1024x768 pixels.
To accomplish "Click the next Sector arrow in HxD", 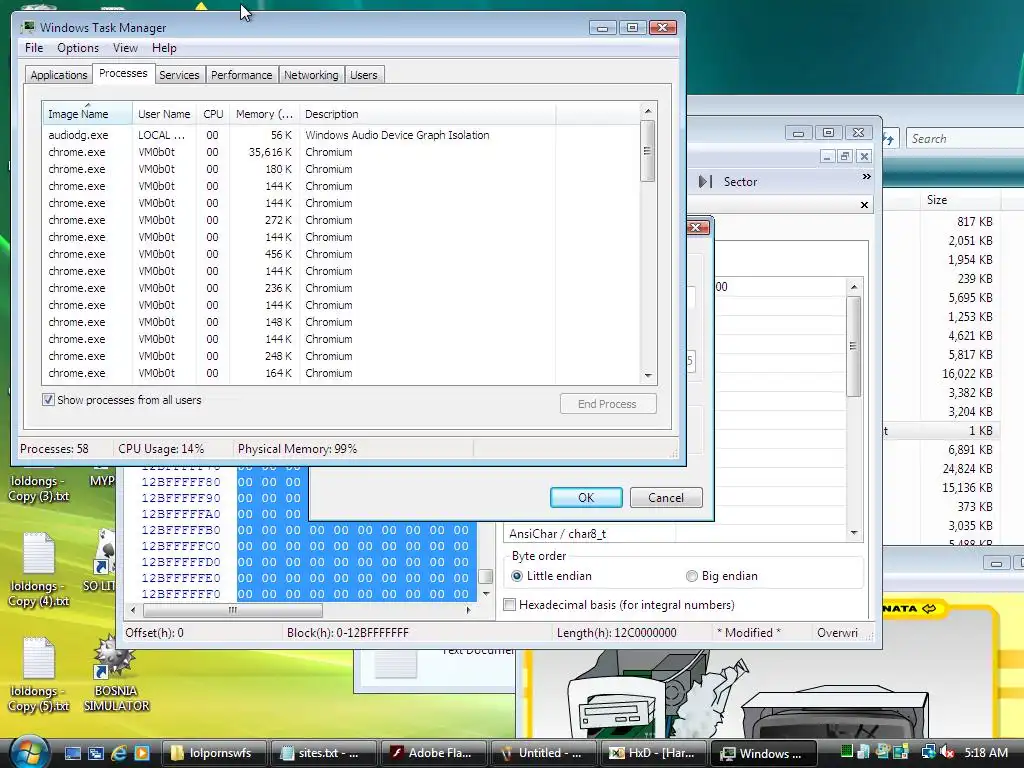I will click(705, 182).
